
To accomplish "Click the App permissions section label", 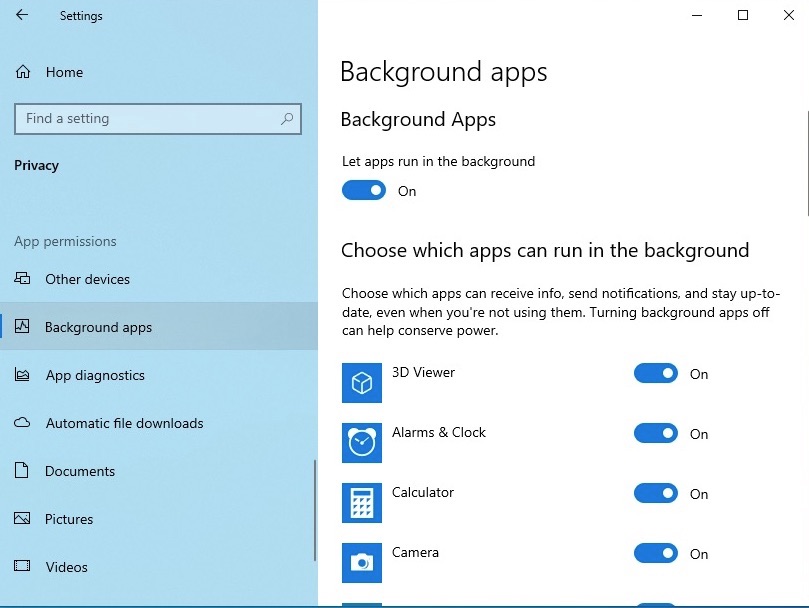I will [65, 241].
